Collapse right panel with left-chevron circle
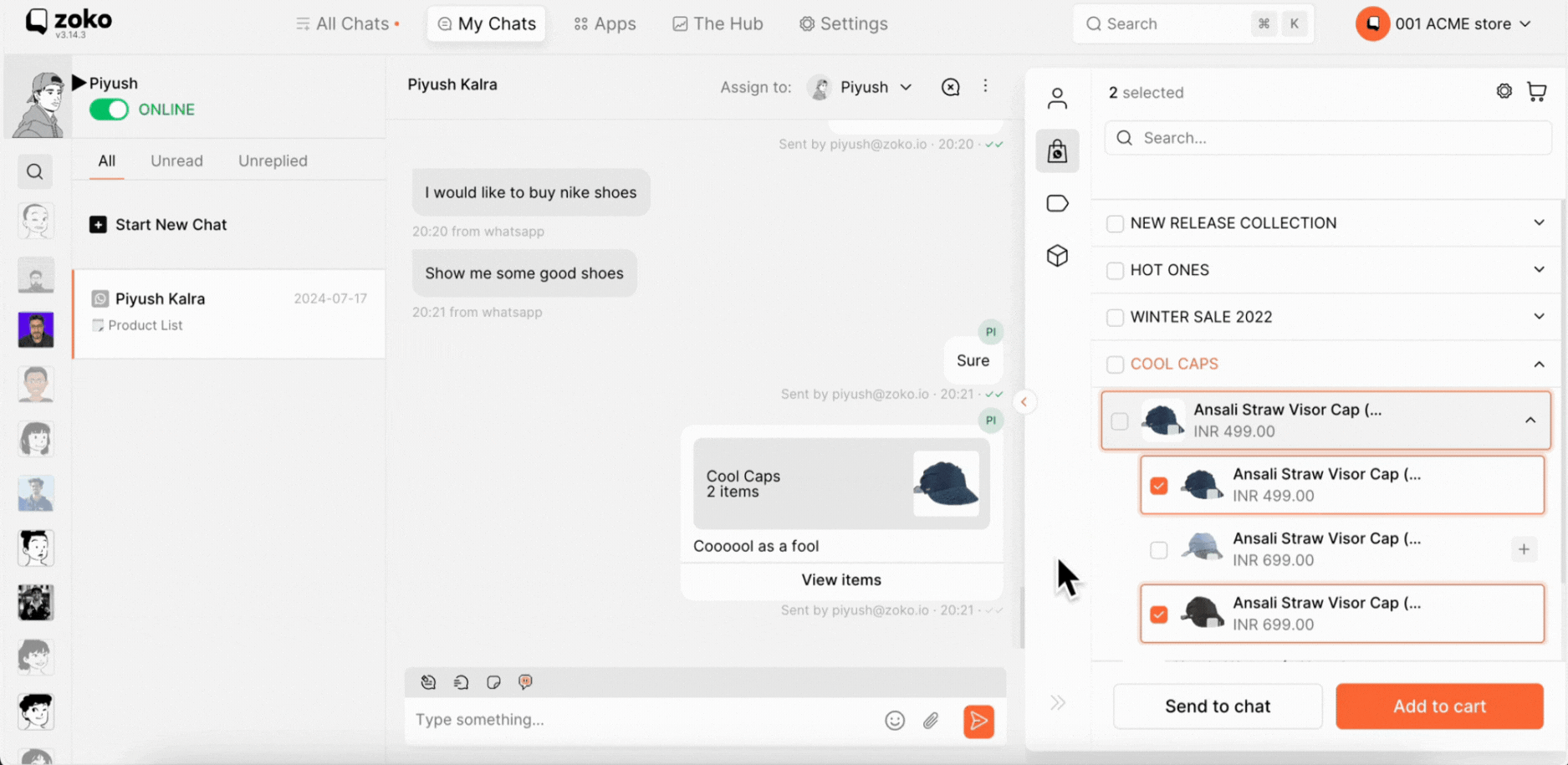Screen dimensions: 1568x765 (1024, 402)
